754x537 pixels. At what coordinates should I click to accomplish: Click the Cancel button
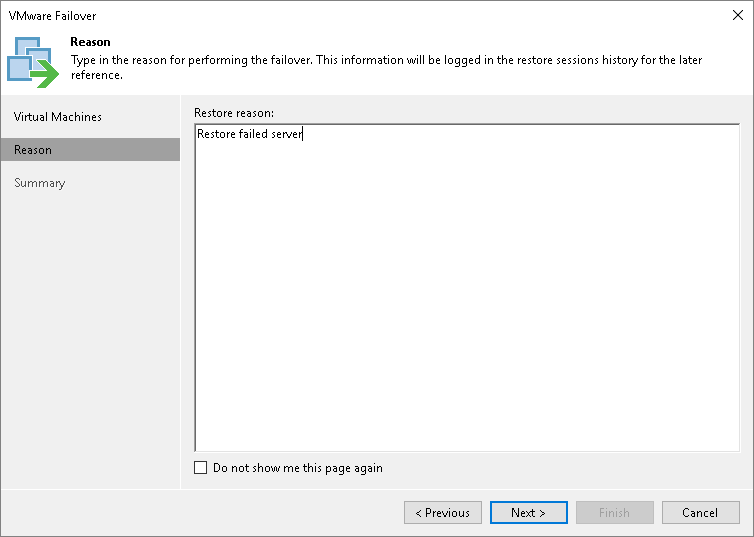700,512
